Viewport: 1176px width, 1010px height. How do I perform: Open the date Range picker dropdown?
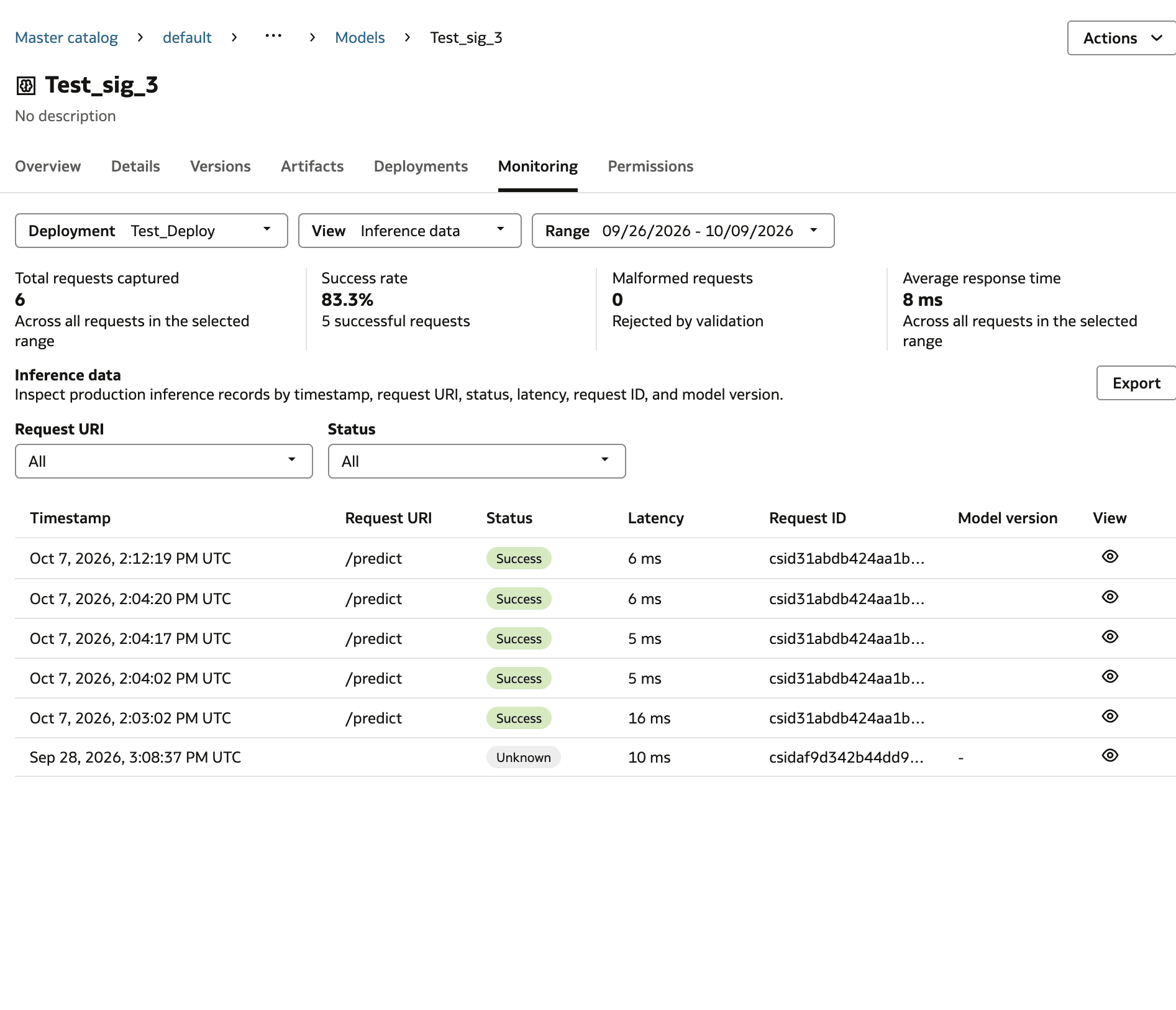click(x=683, y=231)
